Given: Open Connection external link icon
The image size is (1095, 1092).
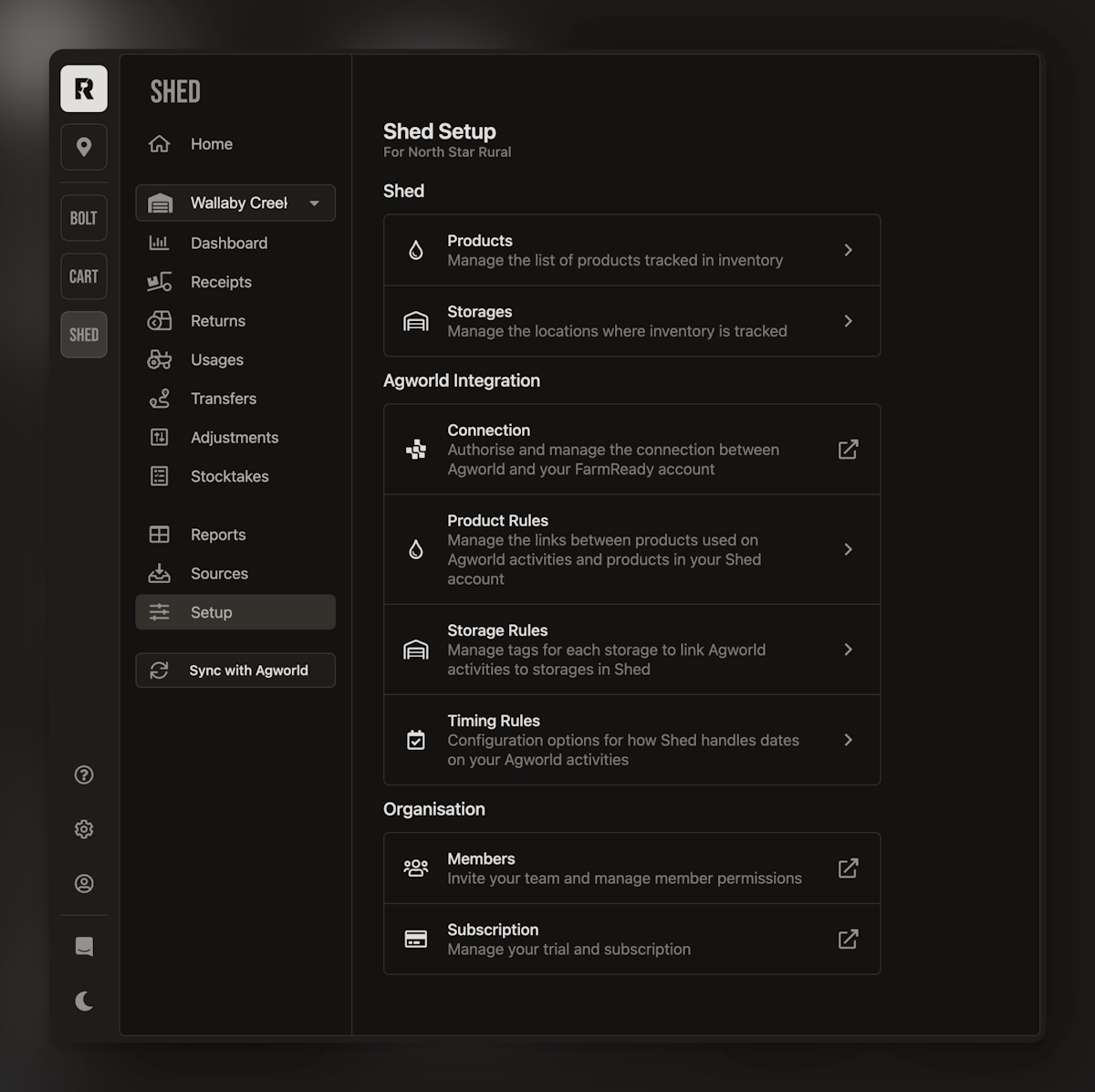Looking at the screenshot, I should [x=848, y=449].
